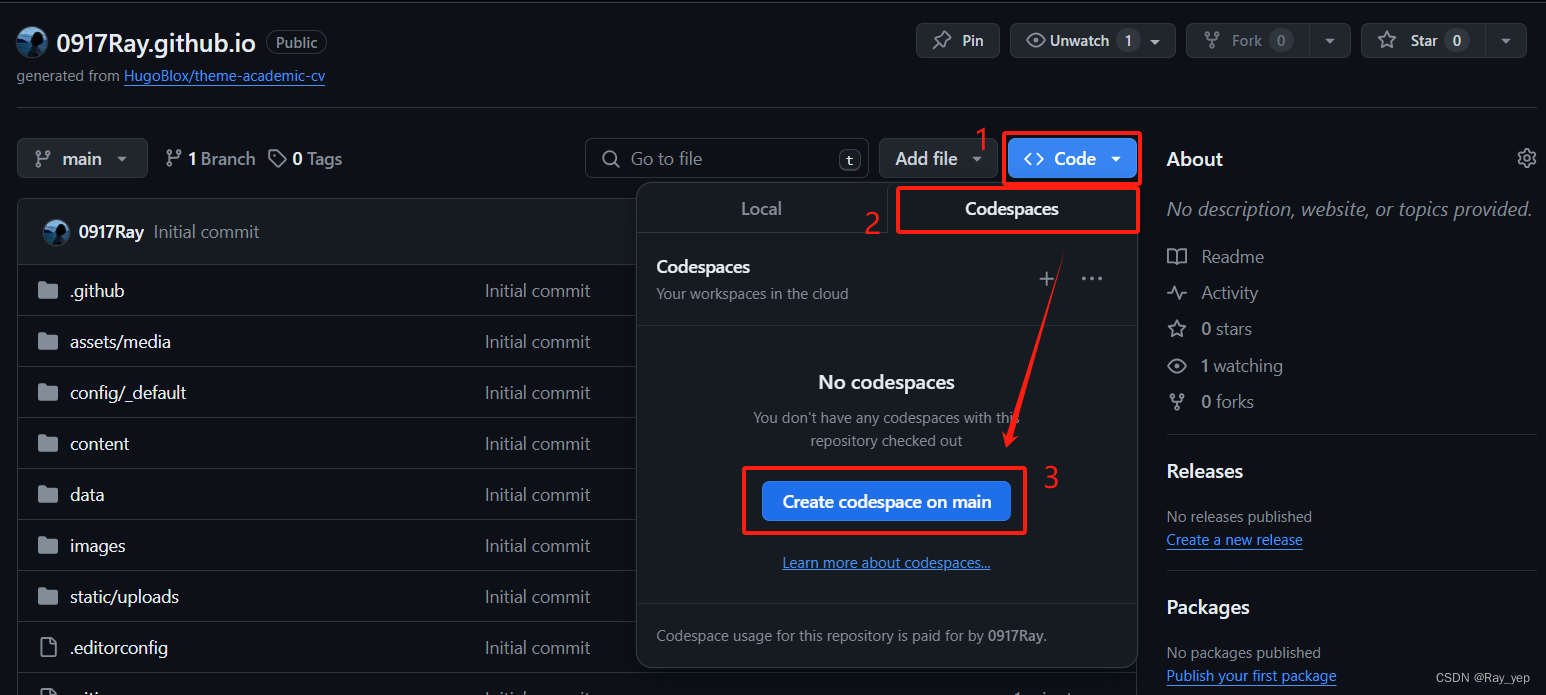
Task: Click the Fork button
Action: (x=1247, y=41)
